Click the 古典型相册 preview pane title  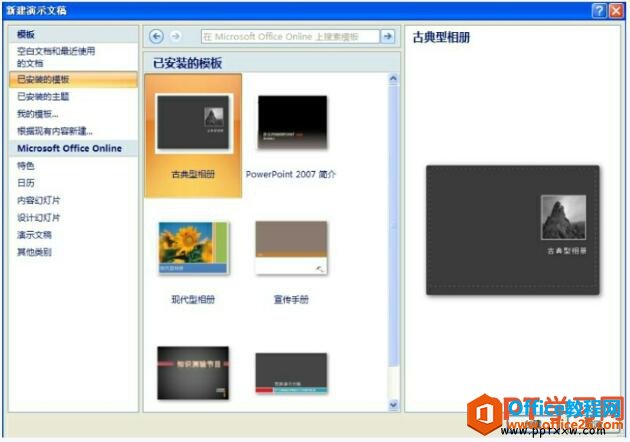click(x=441, y=37)
